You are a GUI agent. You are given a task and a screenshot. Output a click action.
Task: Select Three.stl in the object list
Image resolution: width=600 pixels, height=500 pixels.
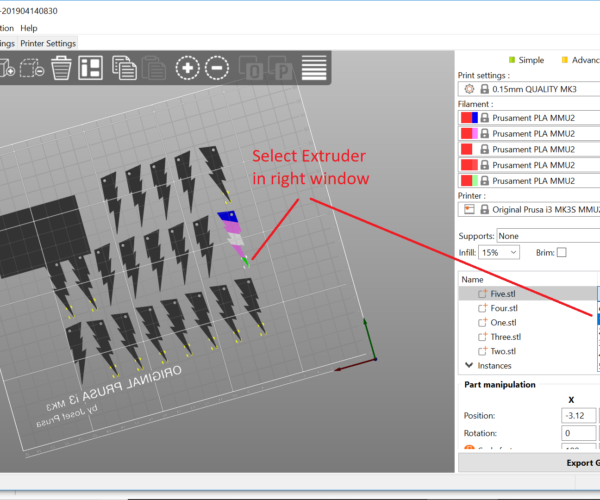[x=528, y=337]
